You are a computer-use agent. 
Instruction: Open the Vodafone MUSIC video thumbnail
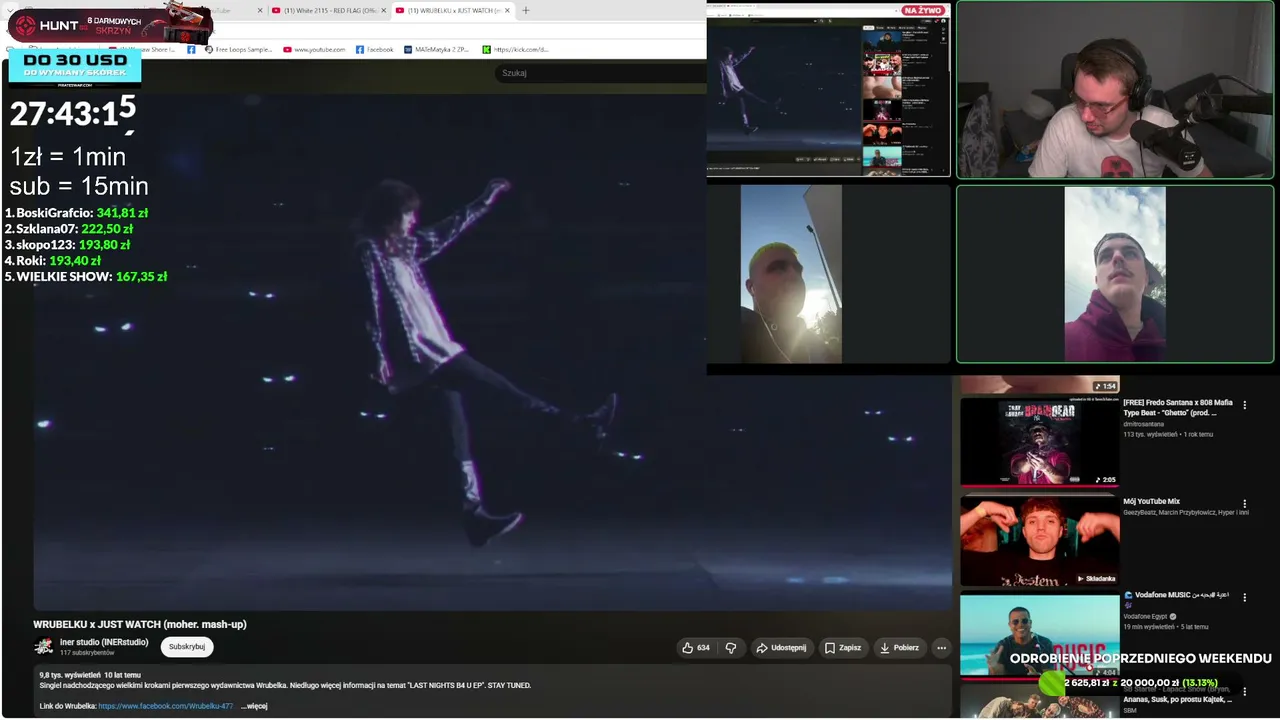tap(1040, 635)
